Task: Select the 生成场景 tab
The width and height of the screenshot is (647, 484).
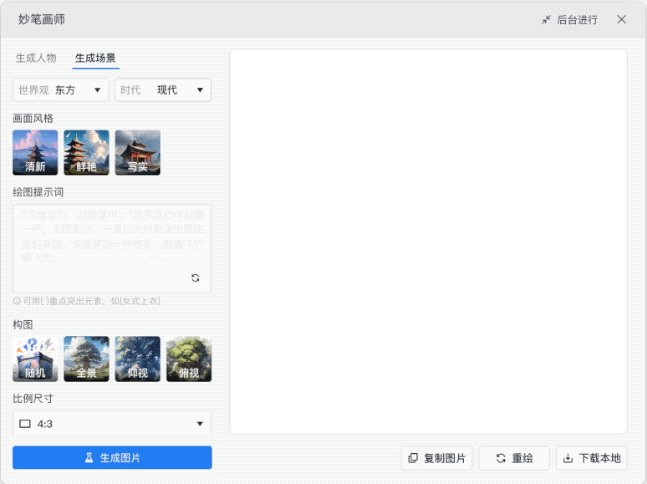Action: (x=95, y=58)
